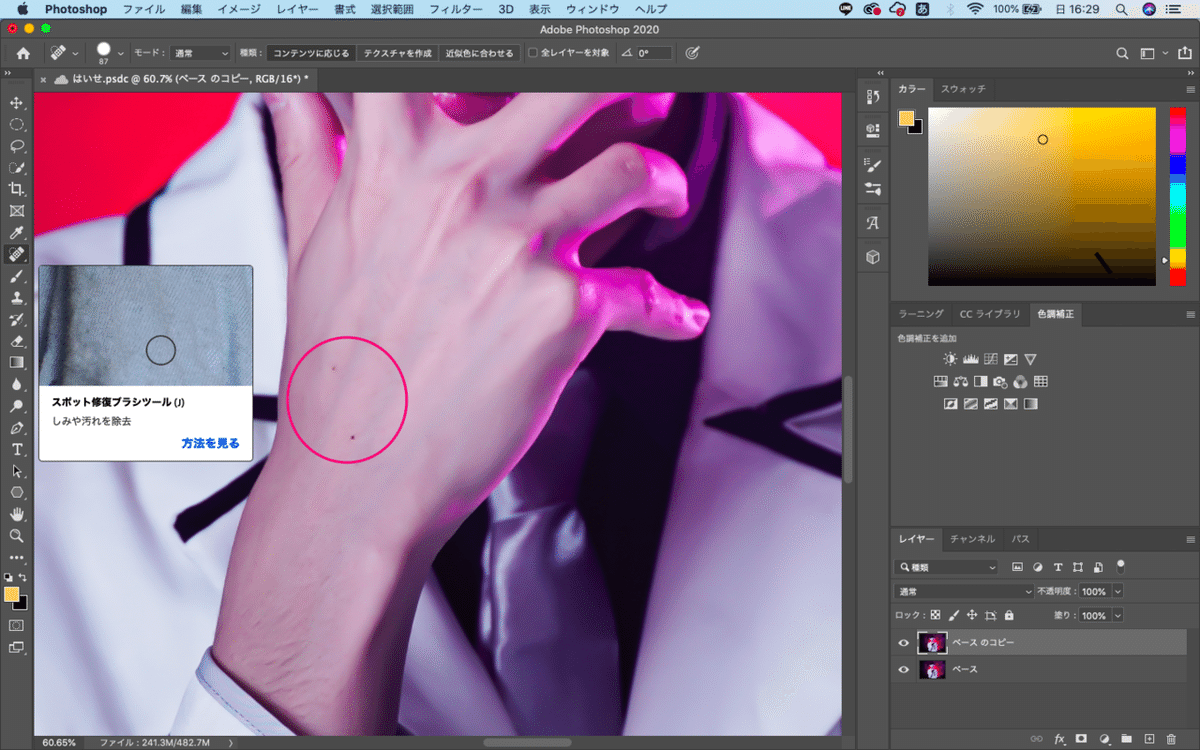1200x750 pixels.
Task: Click the 方法を見る link in tooltip
Action: pos(211,443)
